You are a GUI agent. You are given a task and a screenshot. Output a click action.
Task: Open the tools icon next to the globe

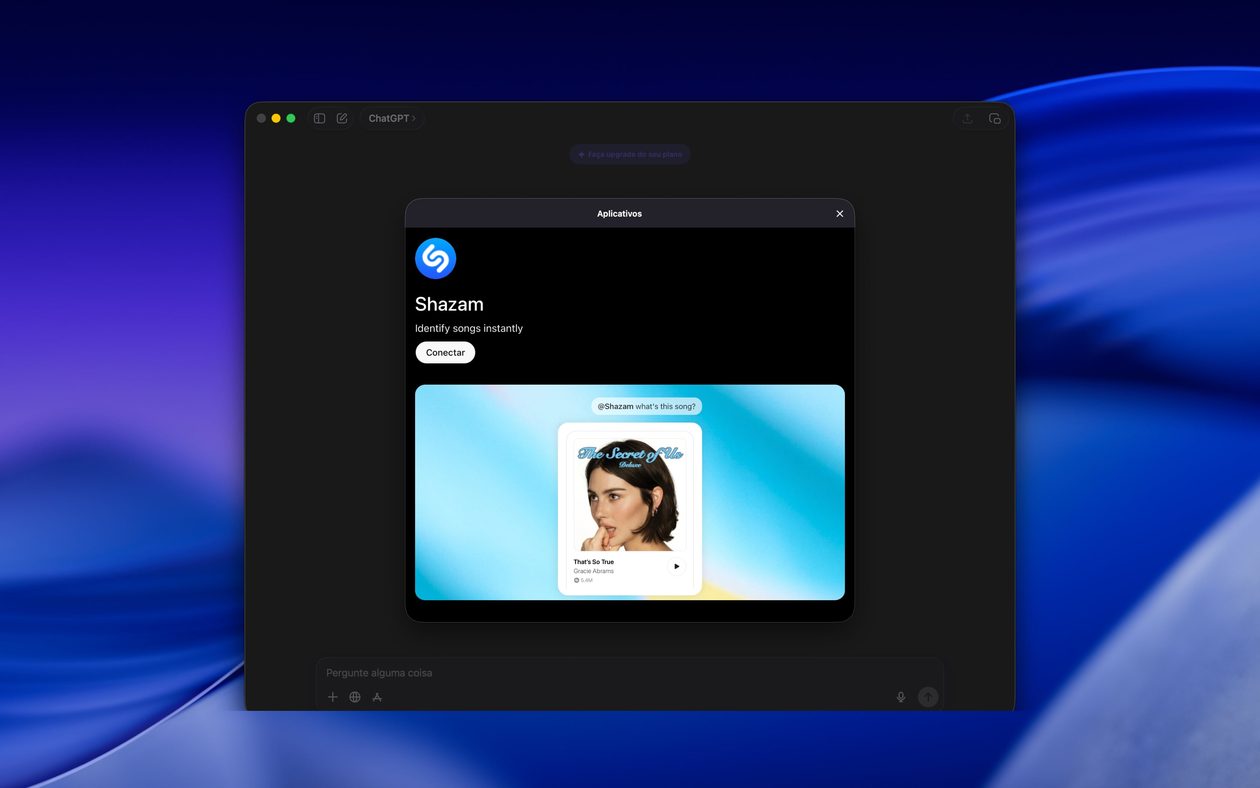[x=377, y=697]
